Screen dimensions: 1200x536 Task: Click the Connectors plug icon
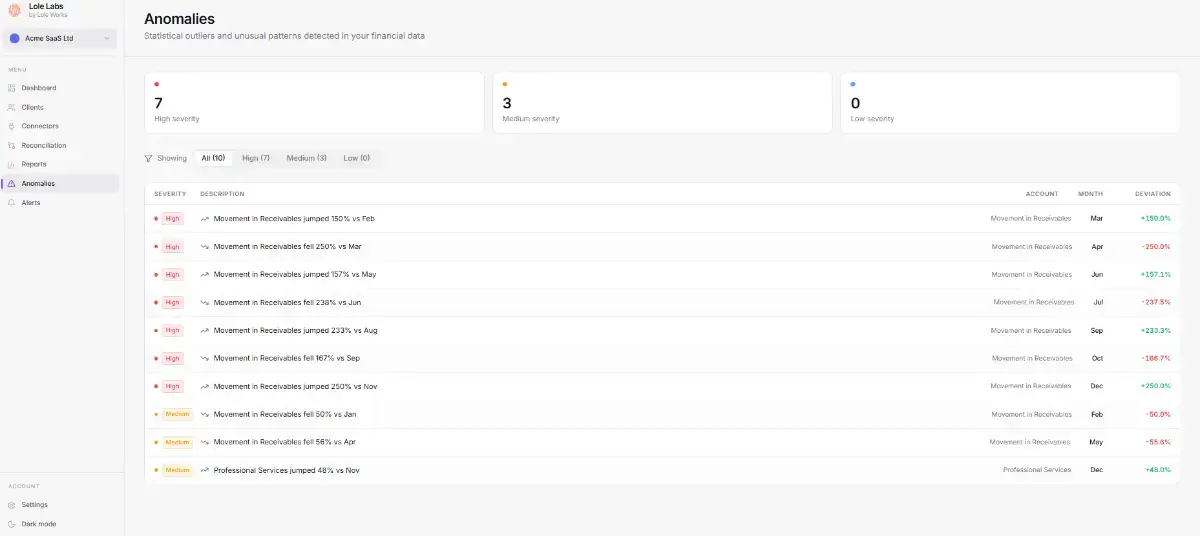[12, 126]
